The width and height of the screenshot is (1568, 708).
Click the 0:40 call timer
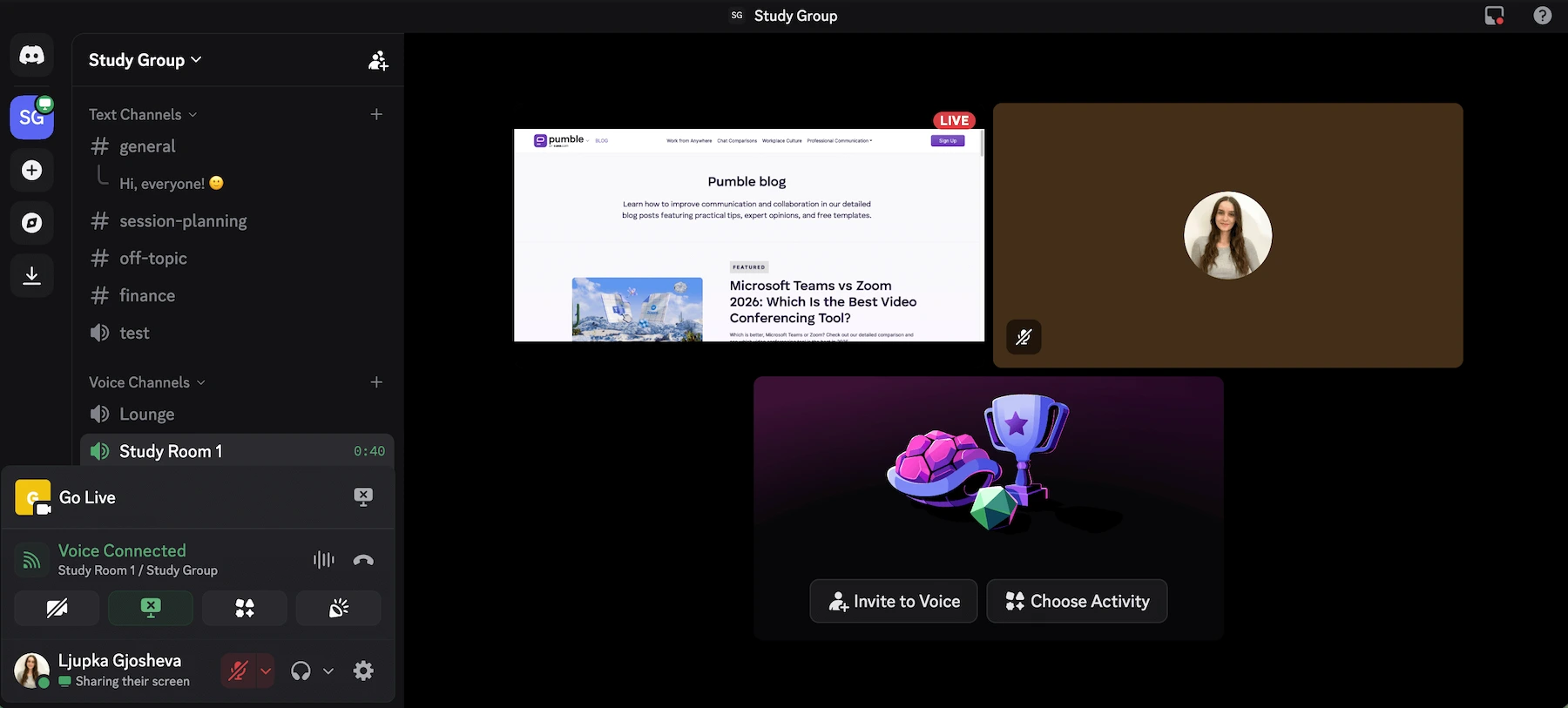point(369,451)
